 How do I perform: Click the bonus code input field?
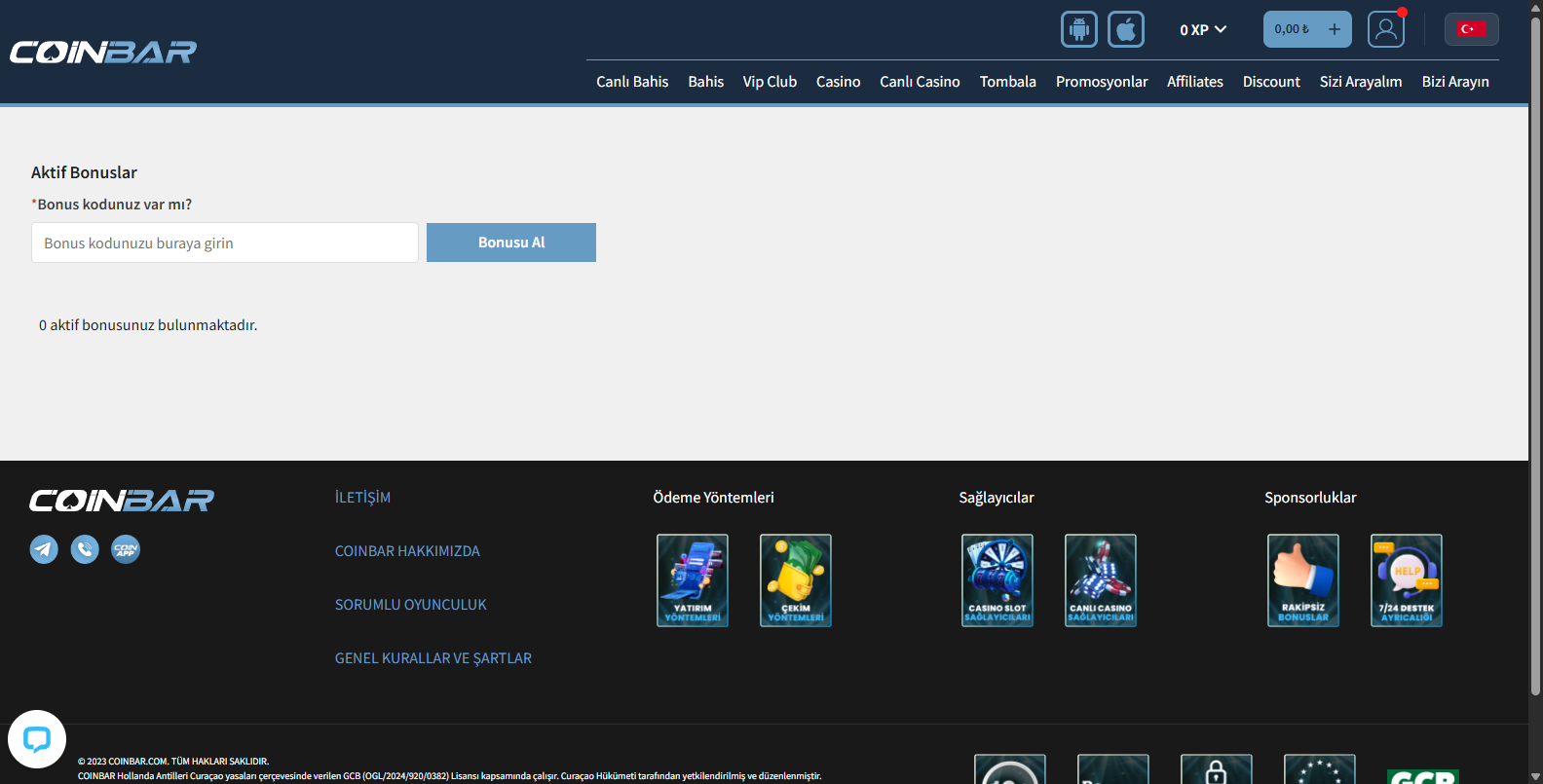[x=225, y=243]
